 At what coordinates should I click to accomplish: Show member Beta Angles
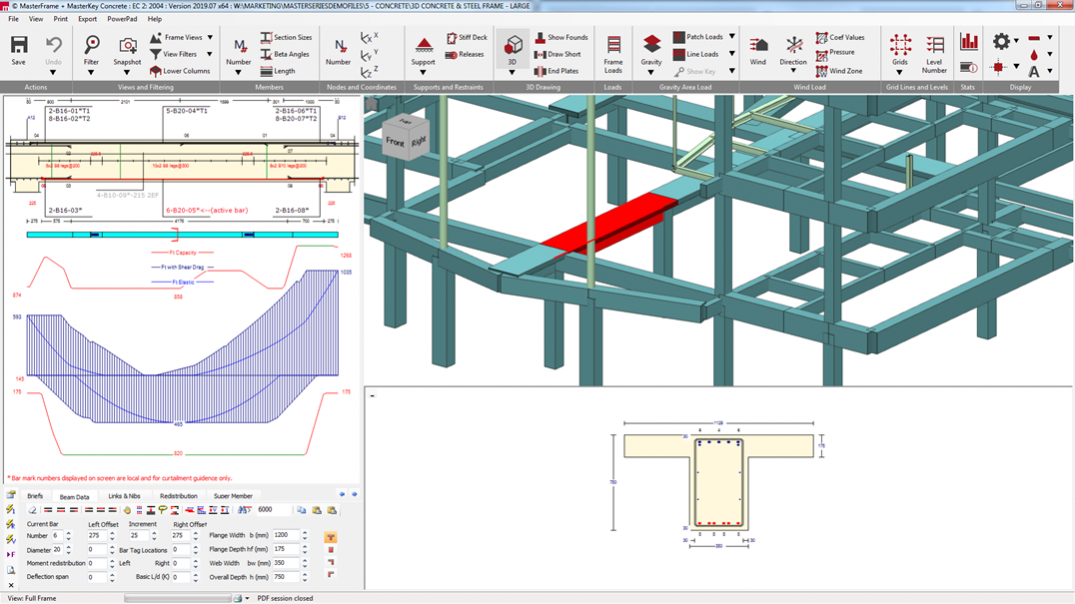pos(285,54)
